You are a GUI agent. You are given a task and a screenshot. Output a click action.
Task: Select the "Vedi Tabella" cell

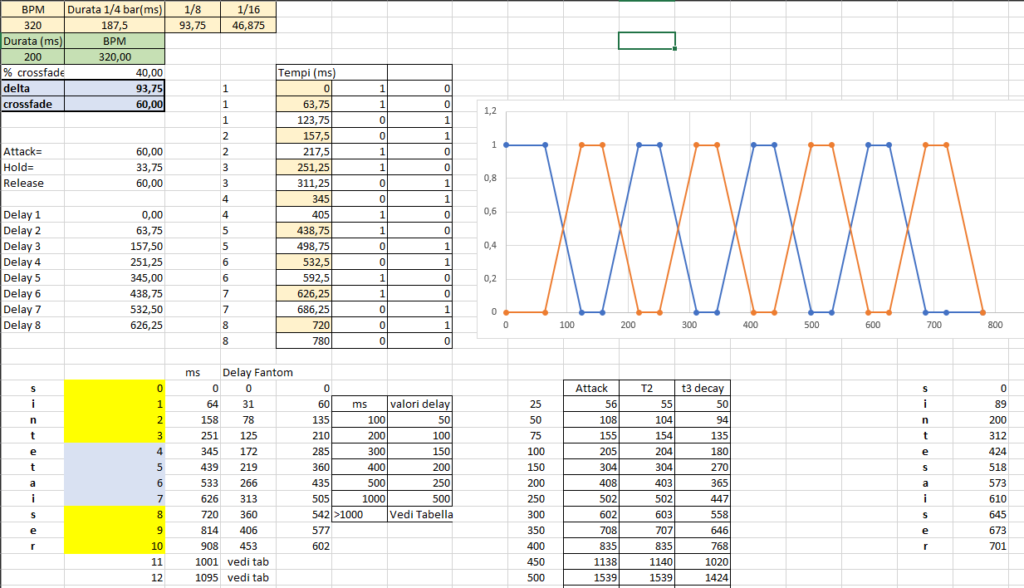tap(420, 514)
